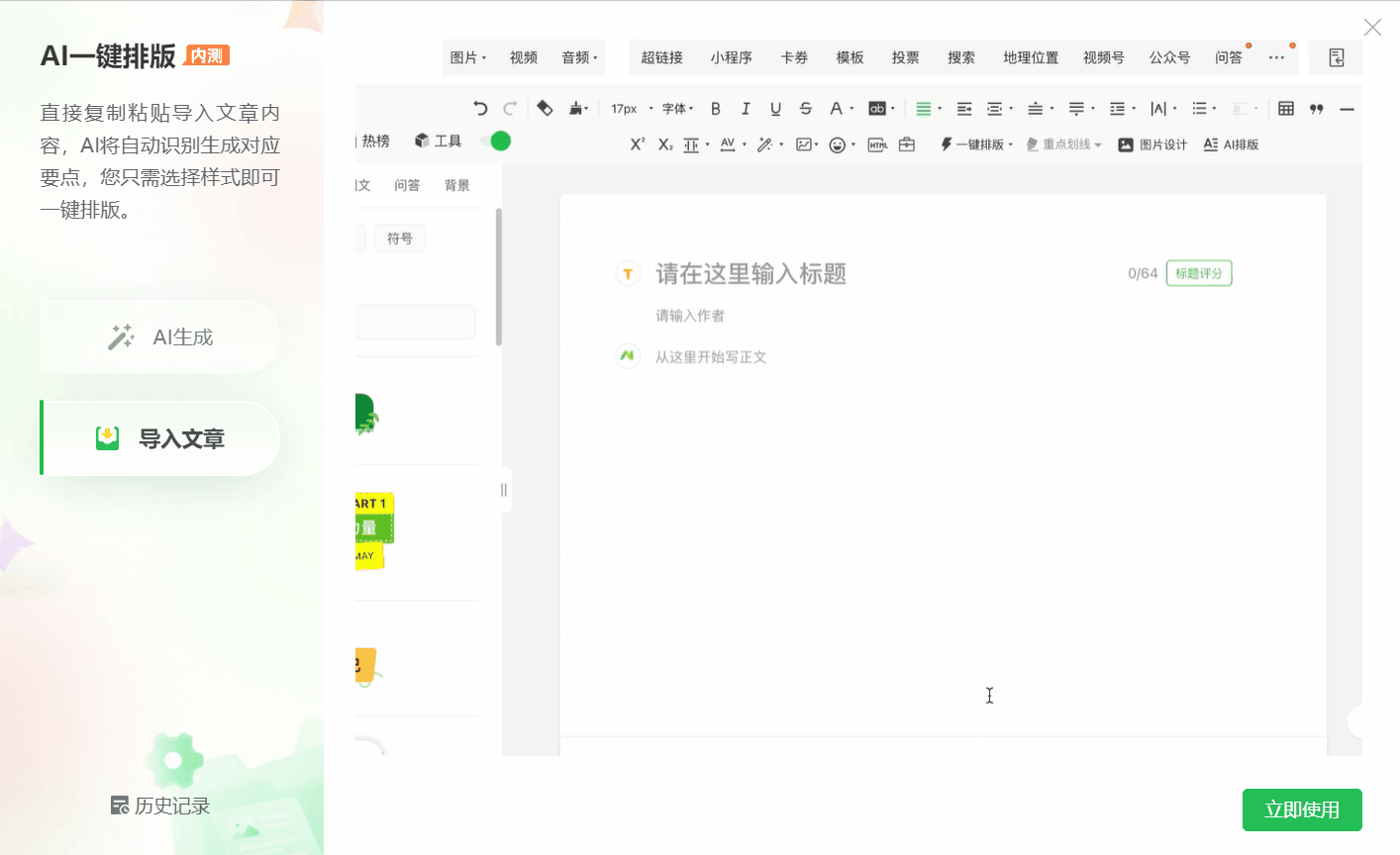Click the 立即使用 button

pyautogui.click(x=1302, y=809)
